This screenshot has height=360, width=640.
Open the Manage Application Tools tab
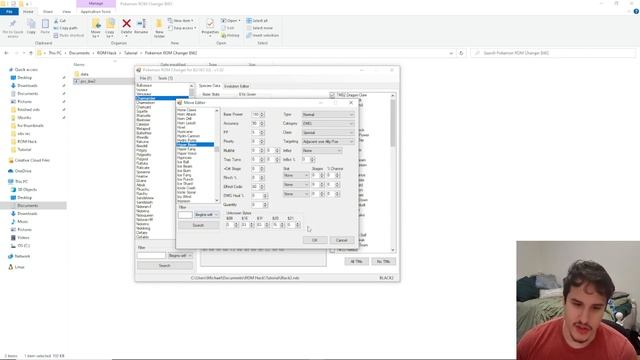click(x=96, y=11)
